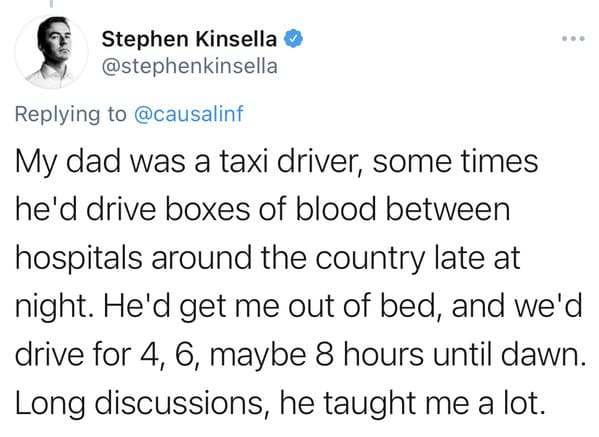Click the line 'he'd drive boxes of blood between'
This screenshot has height=437, width=599.
click(x=263, y=209)
